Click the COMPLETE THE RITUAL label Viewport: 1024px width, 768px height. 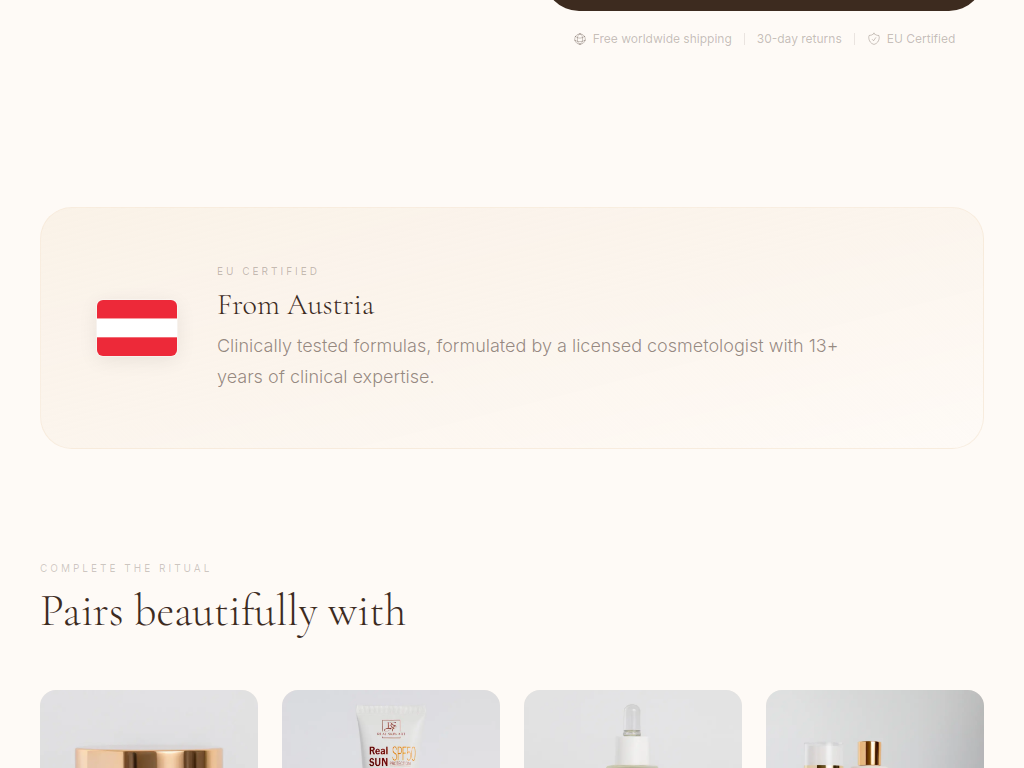(125, 568)
